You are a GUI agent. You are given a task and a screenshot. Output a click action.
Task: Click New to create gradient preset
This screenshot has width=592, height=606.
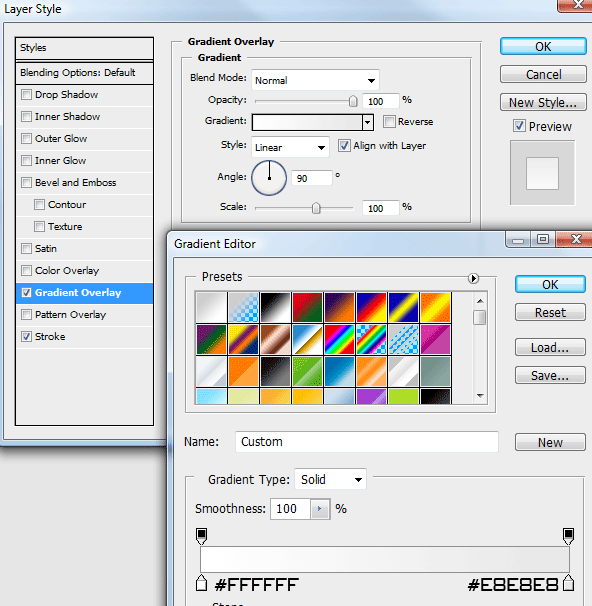pyautogui.click(x=550, y=442)
